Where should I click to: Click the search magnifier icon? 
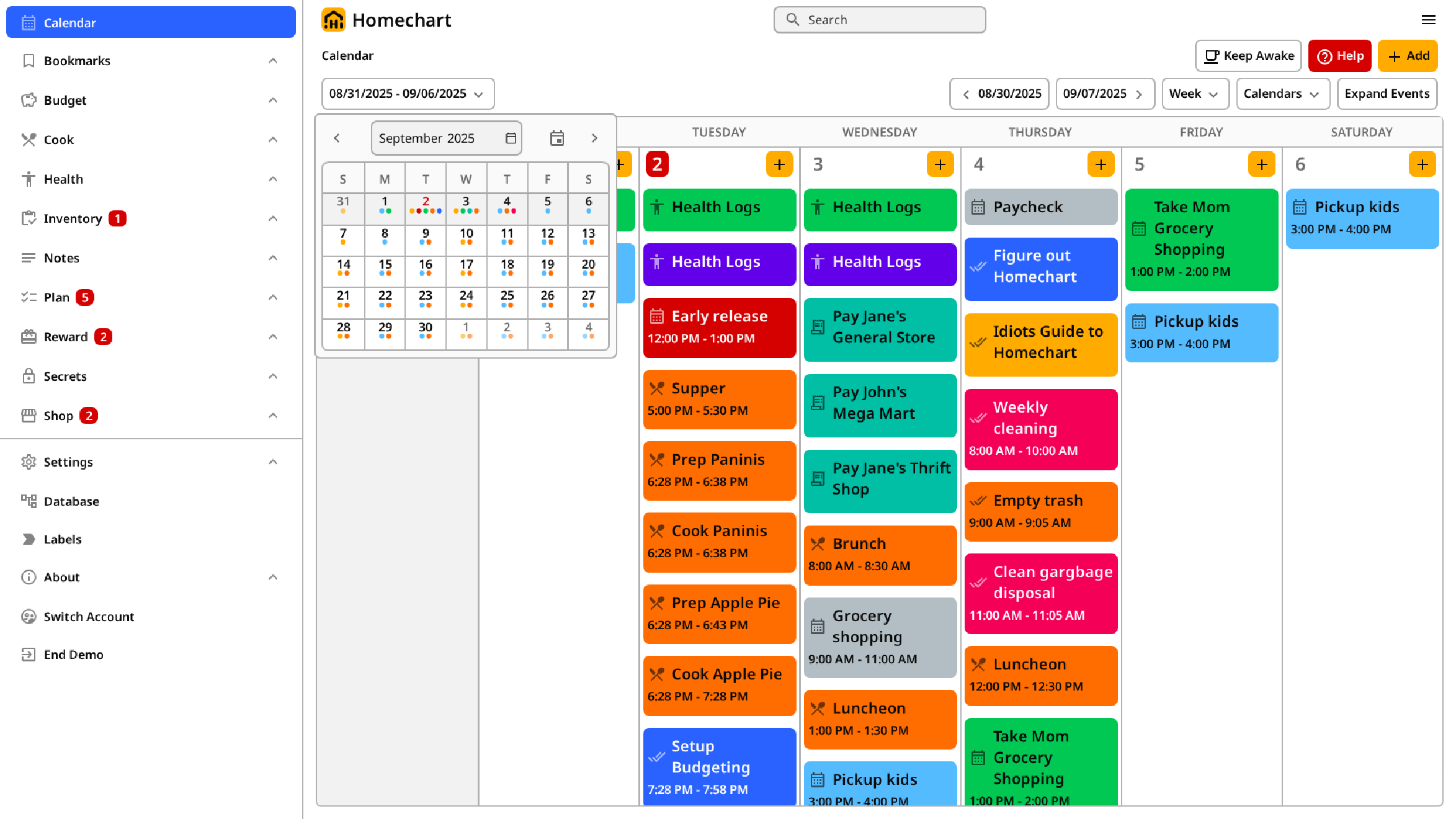792,19
